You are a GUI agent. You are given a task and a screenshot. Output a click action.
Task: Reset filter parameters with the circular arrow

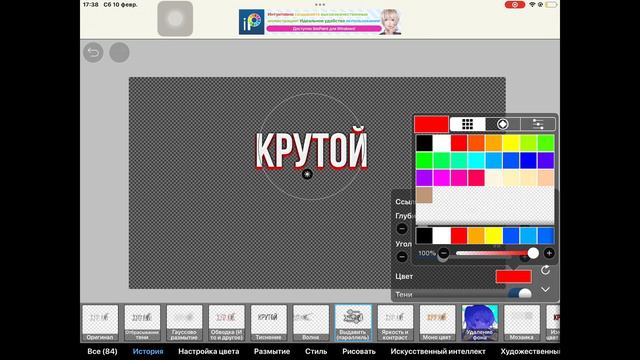pos(545,270)
